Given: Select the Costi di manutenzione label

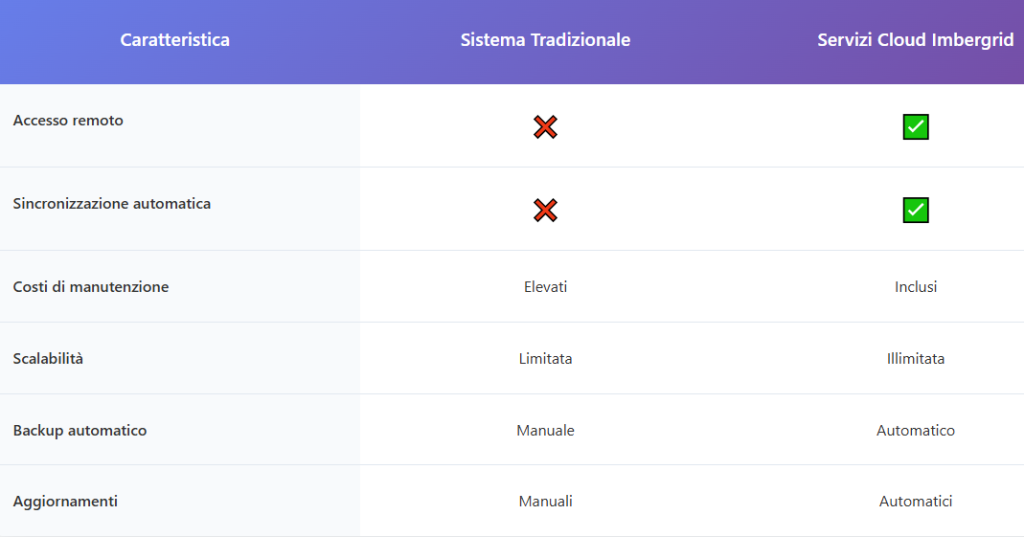Looking at the screenshot, I should click(x=91, y=287).
